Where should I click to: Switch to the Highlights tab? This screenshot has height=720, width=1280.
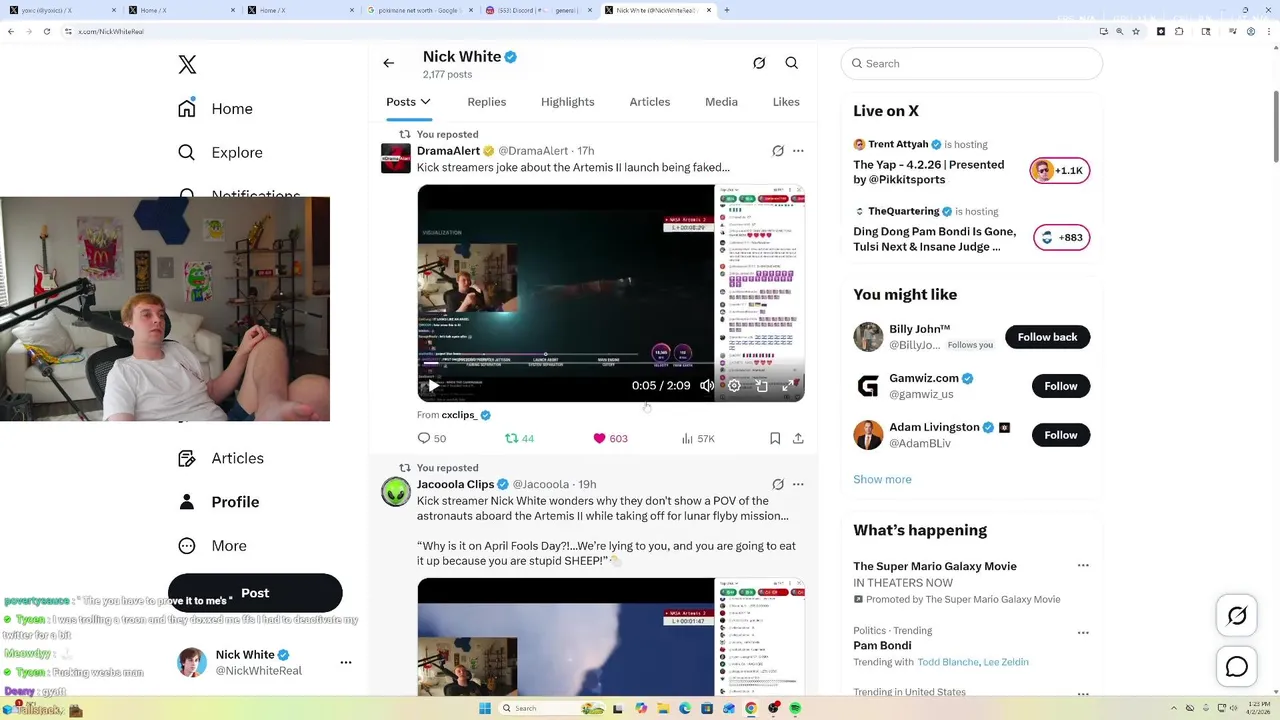coord(568,102)
